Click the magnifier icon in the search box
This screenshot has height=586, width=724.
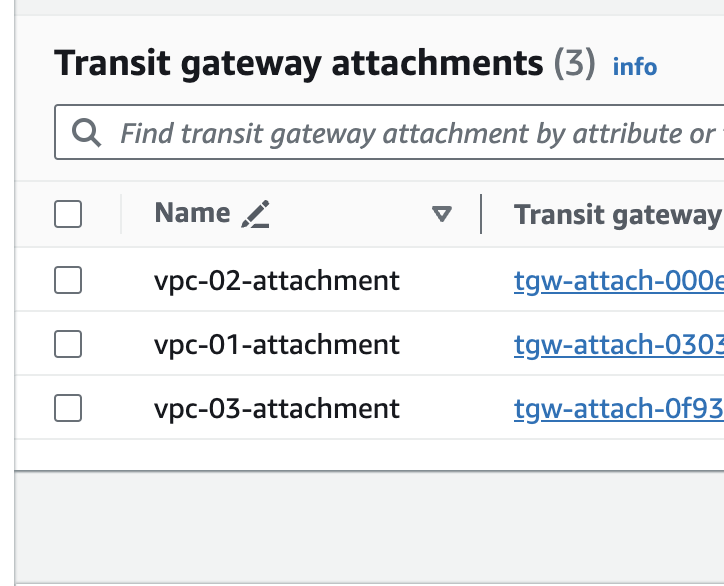[x=87, y=133]
